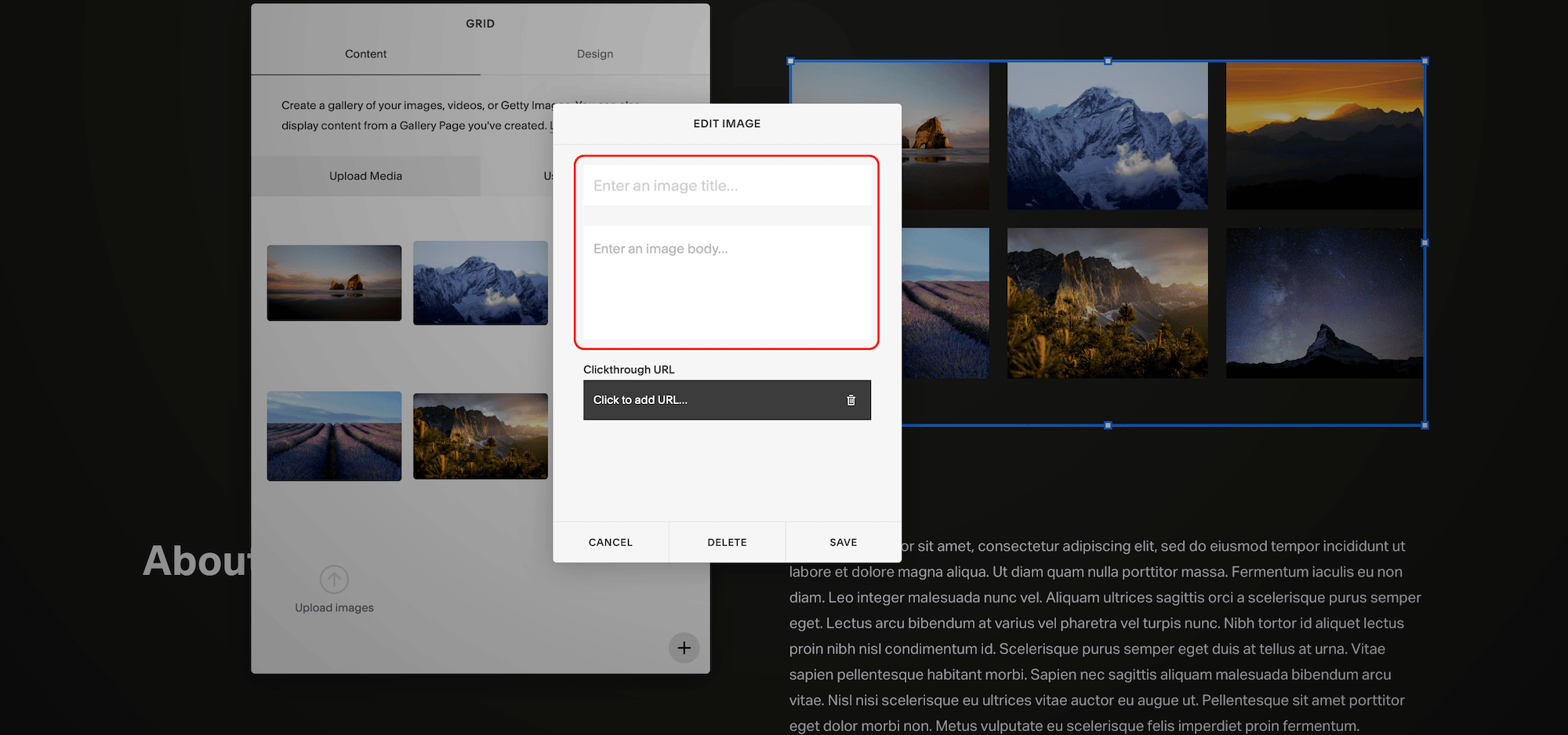Image resolution: width=1568 pixels, height=735 pixels.
Task: Switch to the Design tab
Action: [x=594, y=53]
